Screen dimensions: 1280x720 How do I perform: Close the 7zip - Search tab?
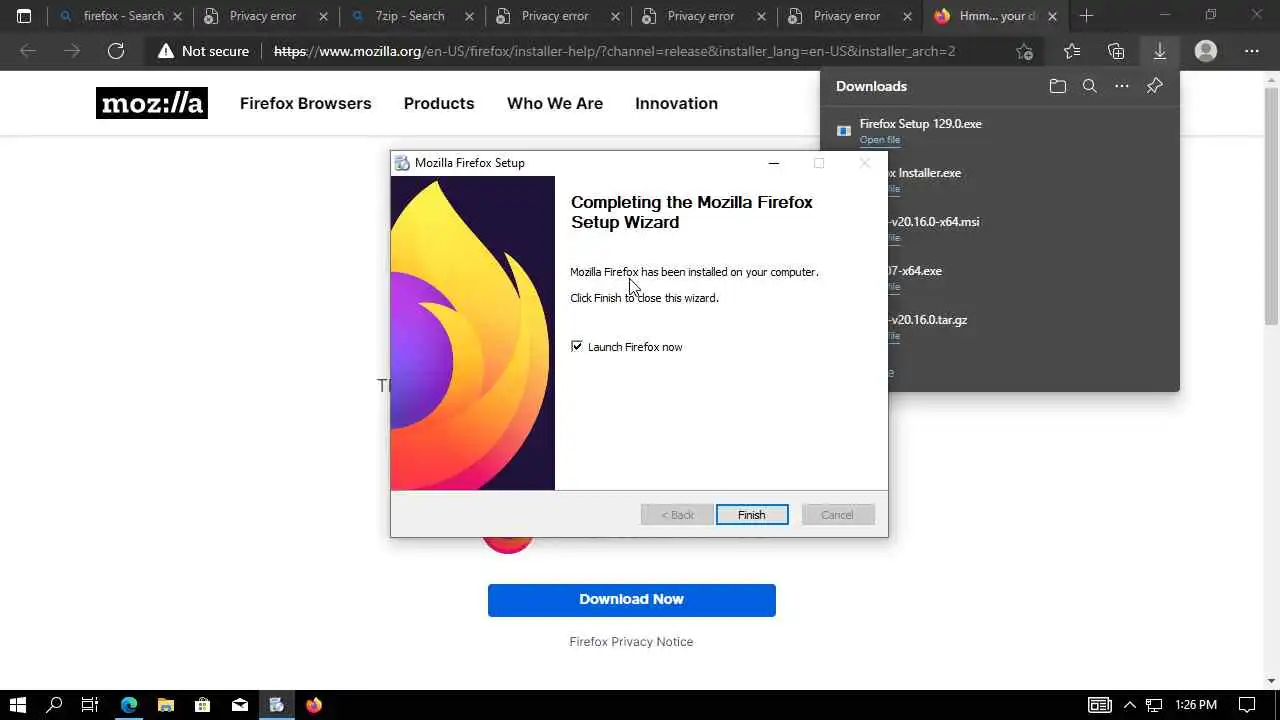pos(467,16)
